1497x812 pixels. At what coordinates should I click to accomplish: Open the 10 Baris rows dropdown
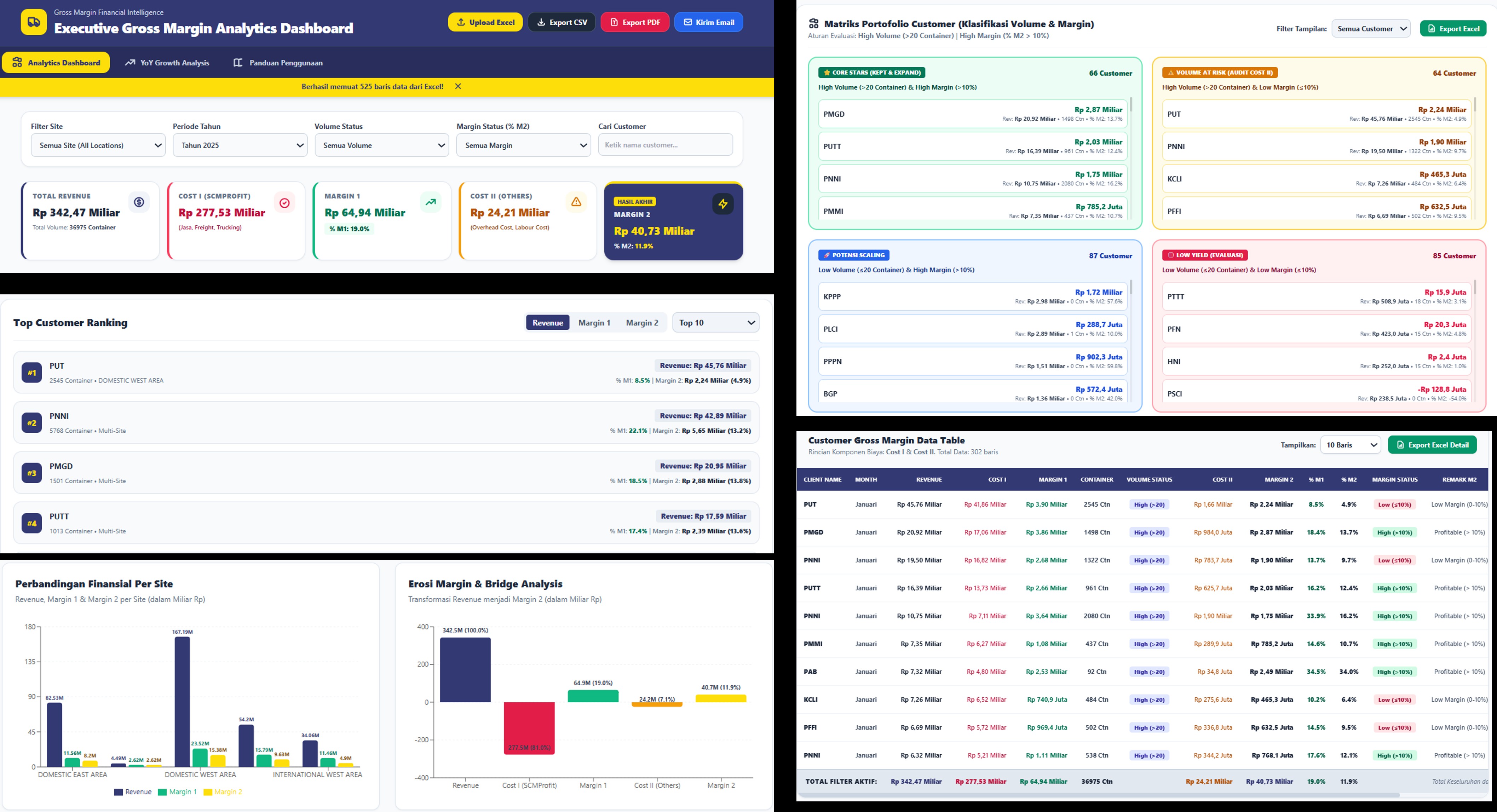[1351, 445]
